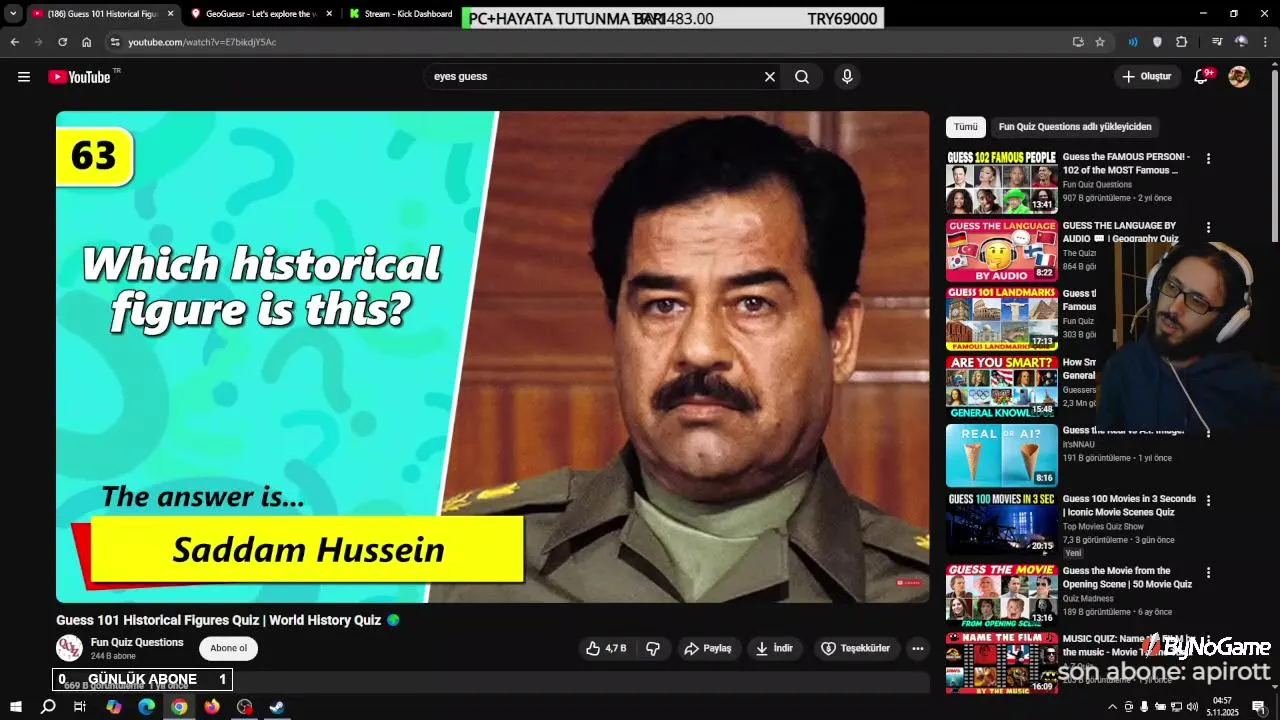1280x720 pixels.
Task: Switch to the GeoGuessr browser tab
Action: (260, 14)
